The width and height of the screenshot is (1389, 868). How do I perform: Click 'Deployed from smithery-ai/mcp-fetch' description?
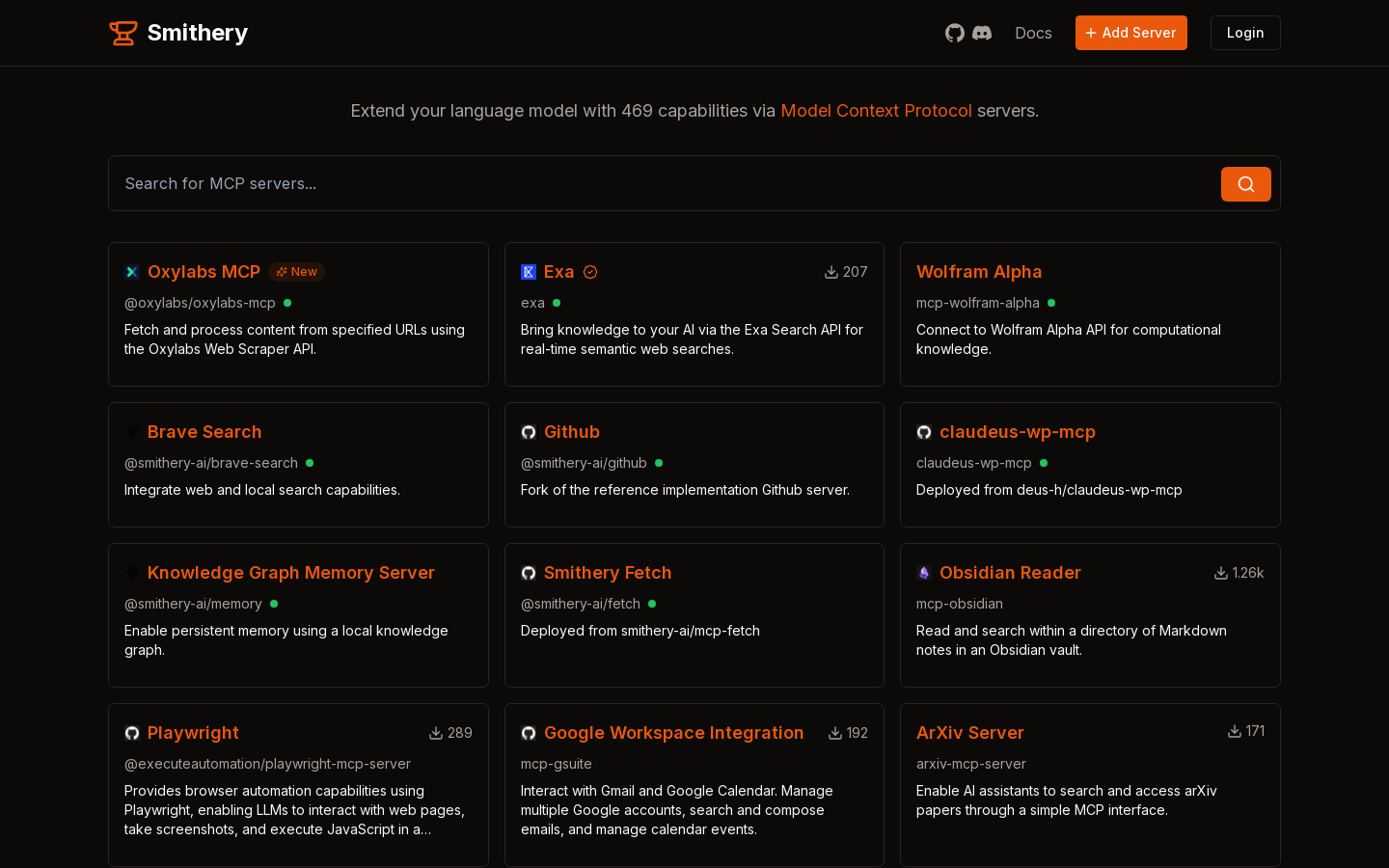tap(640, 631)
